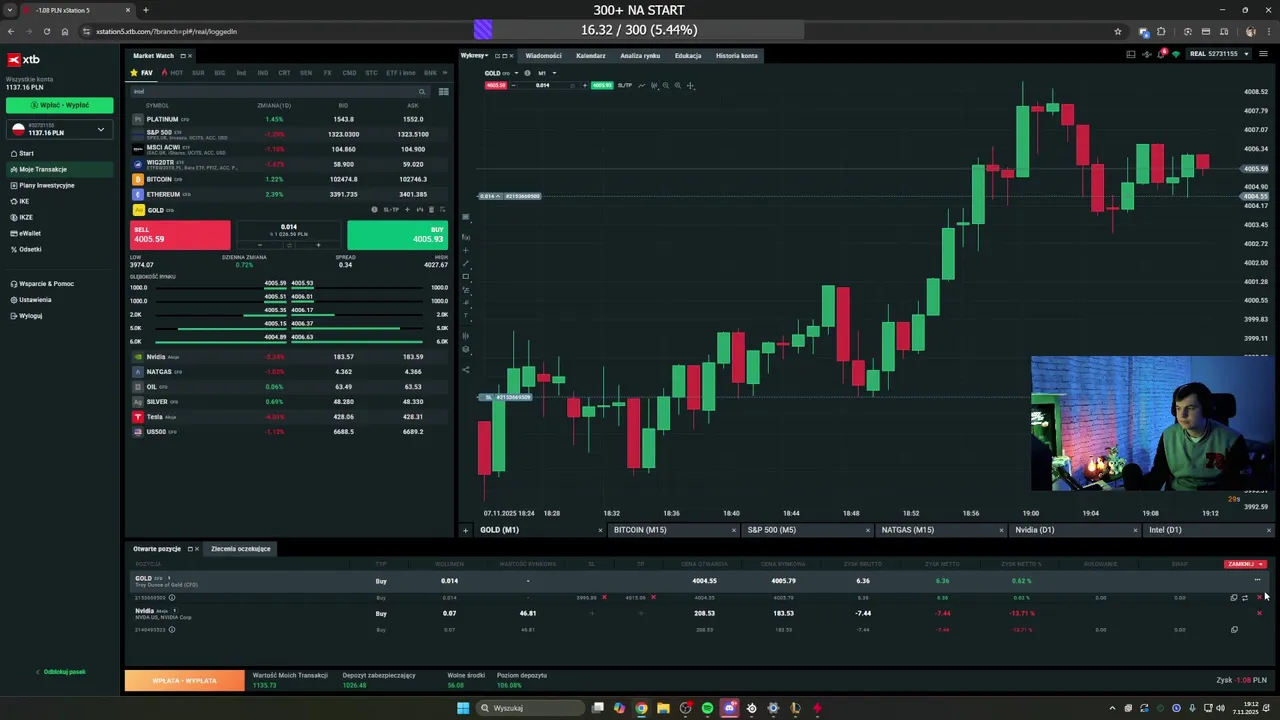Zoom out the chart with magnifier icon

pos(665,86)
